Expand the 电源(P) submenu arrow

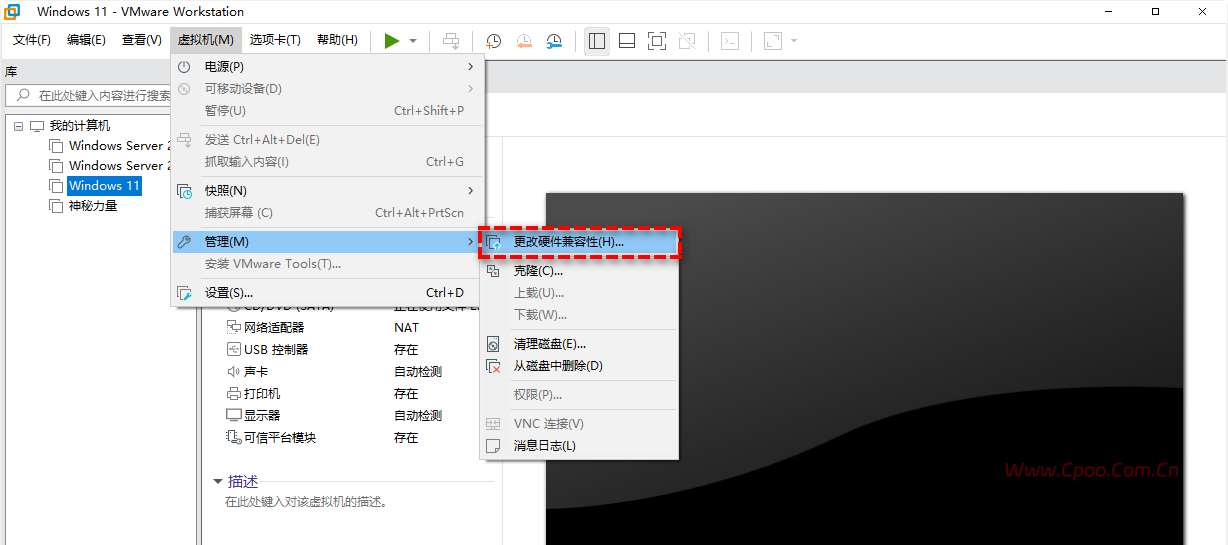click(470, 67)
